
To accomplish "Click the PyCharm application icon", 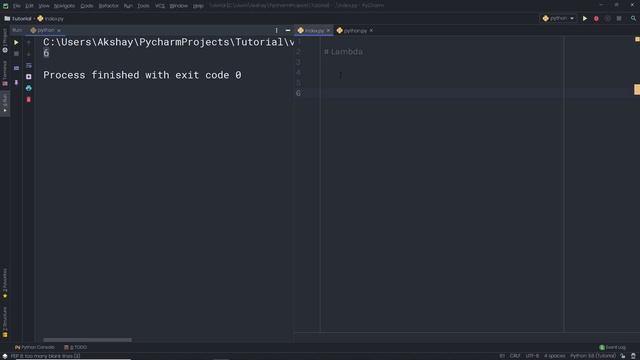I will coord(5,6).
